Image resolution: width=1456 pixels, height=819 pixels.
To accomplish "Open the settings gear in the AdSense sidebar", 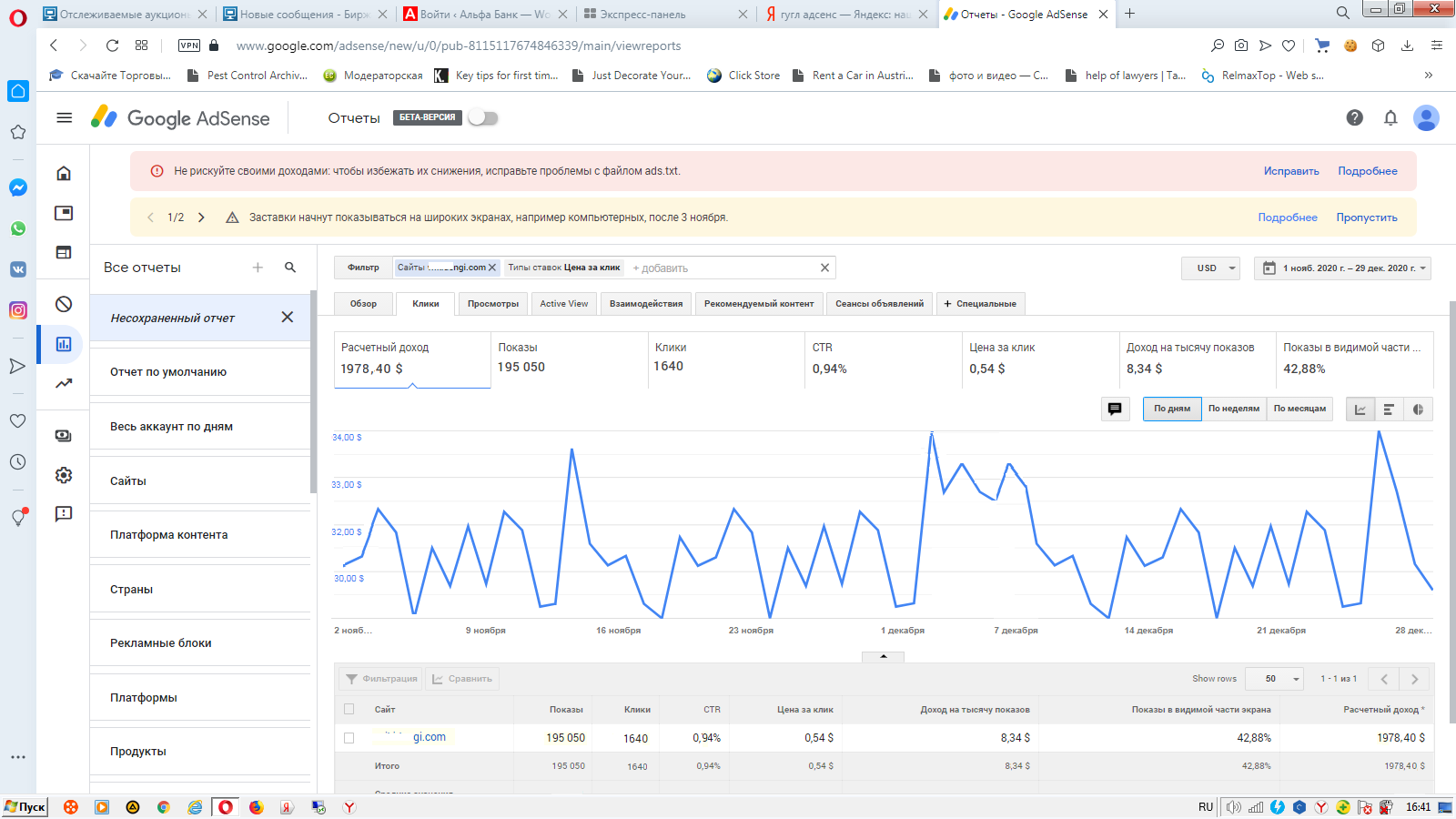I will coord(64,475).
